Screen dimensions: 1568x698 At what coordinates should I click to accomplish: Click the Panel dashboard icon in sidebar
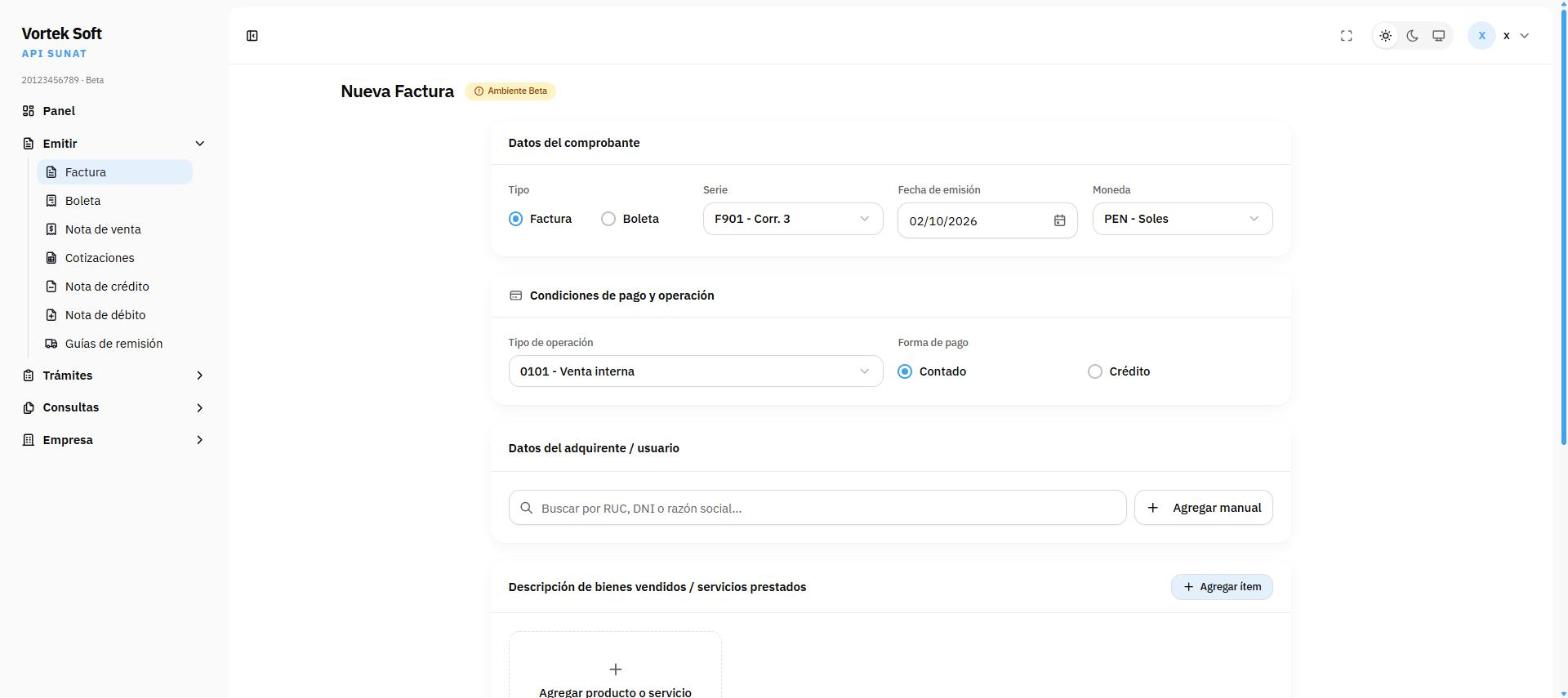click(28, 111)
